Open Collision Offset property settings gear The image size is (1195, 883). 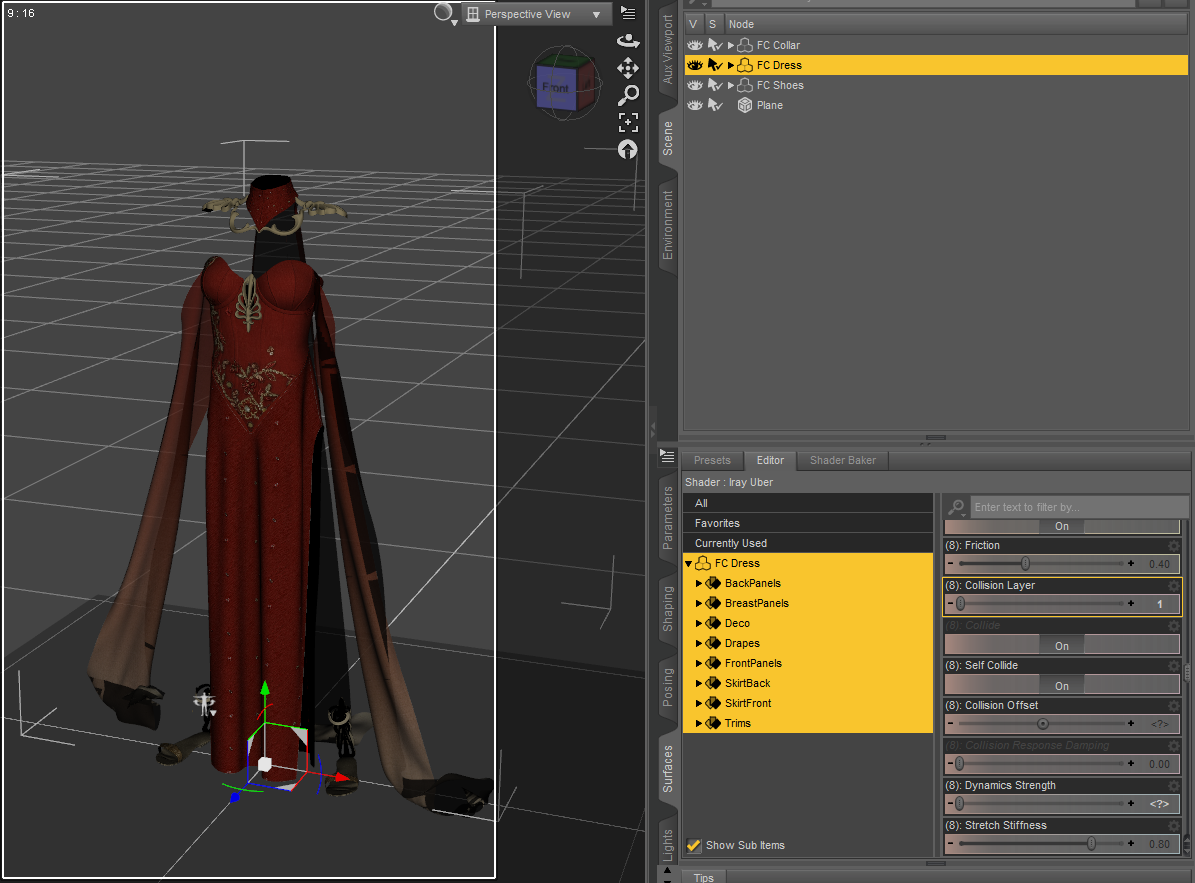click(x=1174, y=705)
